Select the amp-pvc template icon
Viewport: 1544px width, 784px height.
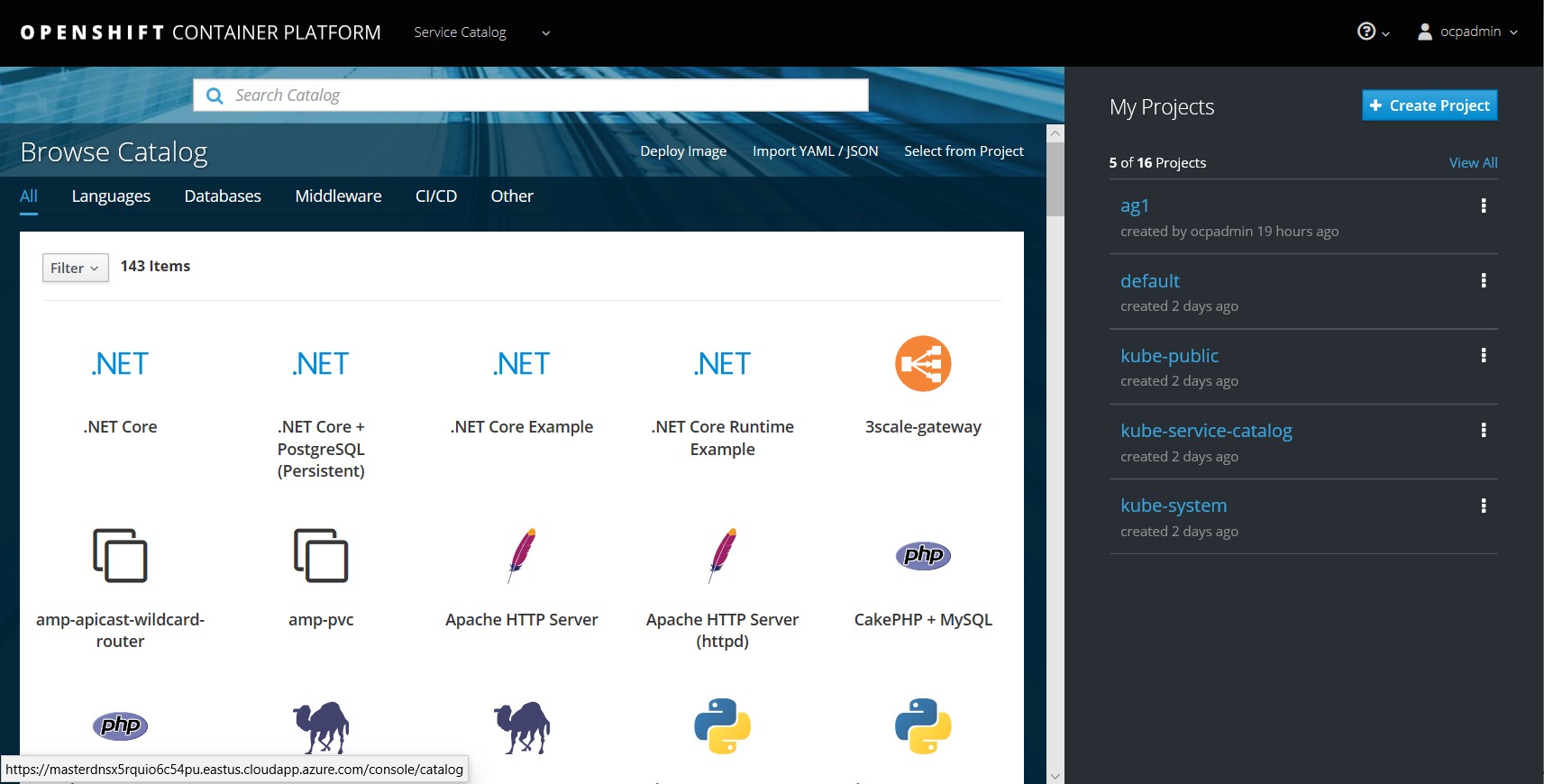pos(321,555)
